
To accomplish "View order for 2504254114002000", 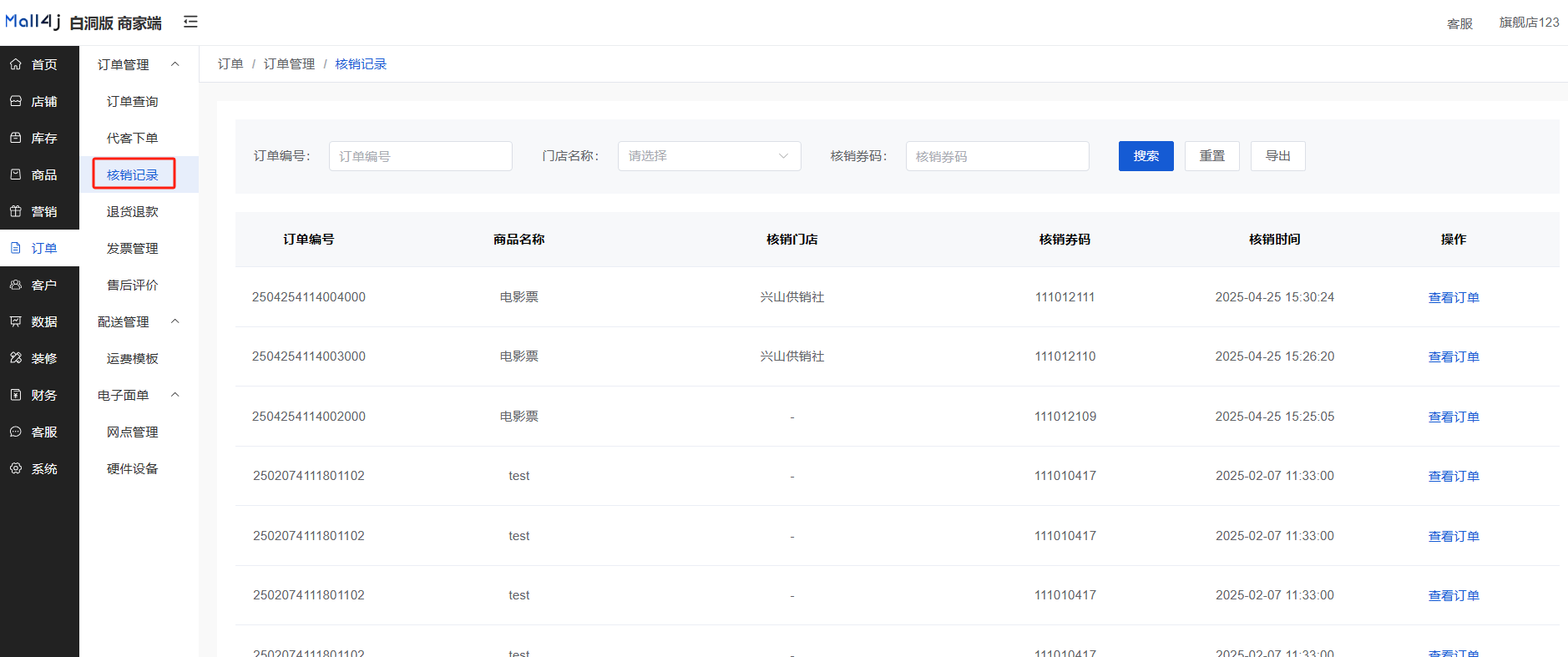I will pos(1454,417).
